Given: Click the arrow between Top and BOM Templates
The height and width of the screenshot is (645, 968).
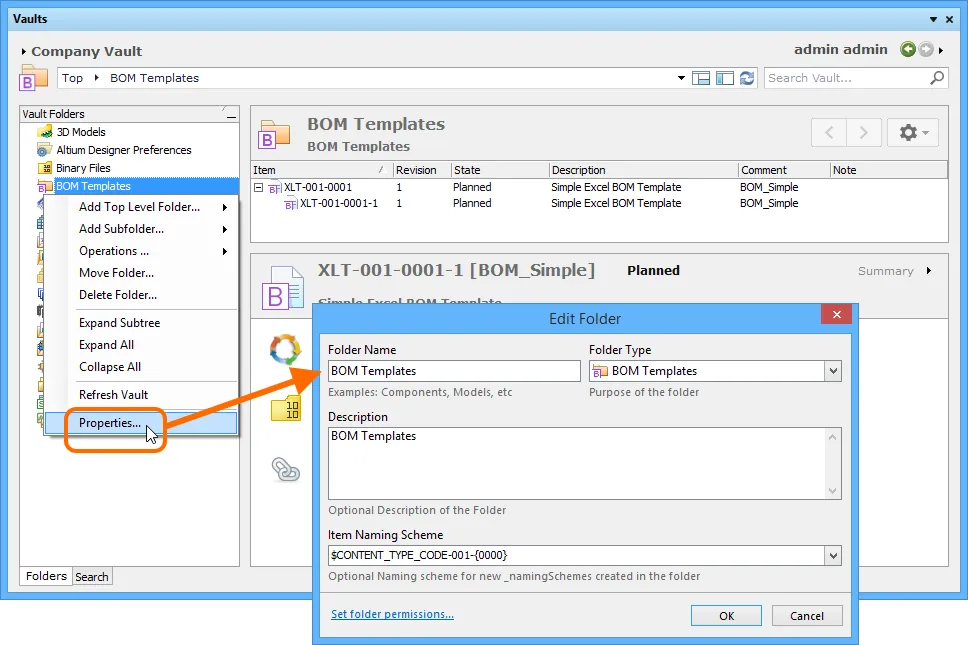Looking at the screenshot, I should point(96,78).
